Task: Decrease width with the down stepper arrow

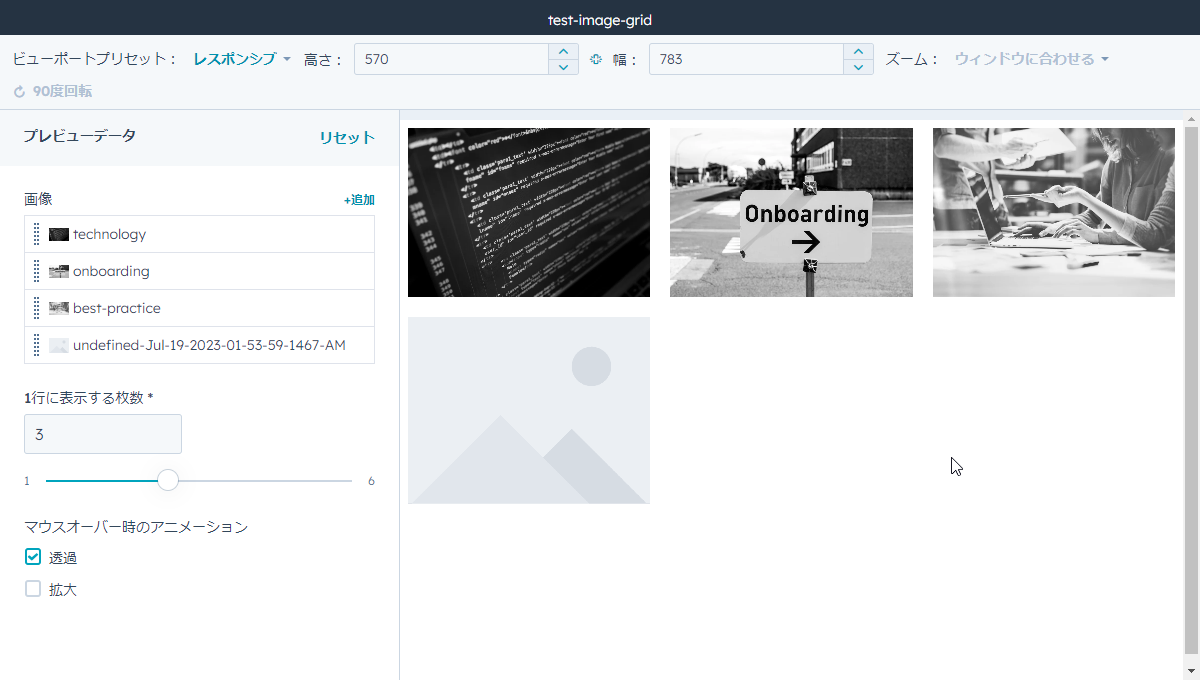Action: coord(858,67)
